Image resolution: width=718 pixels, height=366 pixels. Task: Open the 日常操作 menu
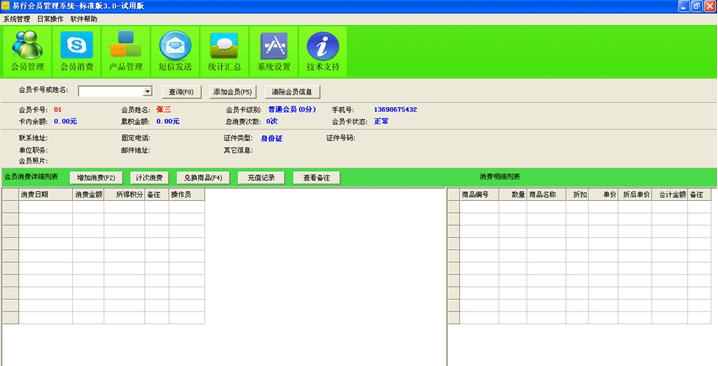click(x=50, y=19)
